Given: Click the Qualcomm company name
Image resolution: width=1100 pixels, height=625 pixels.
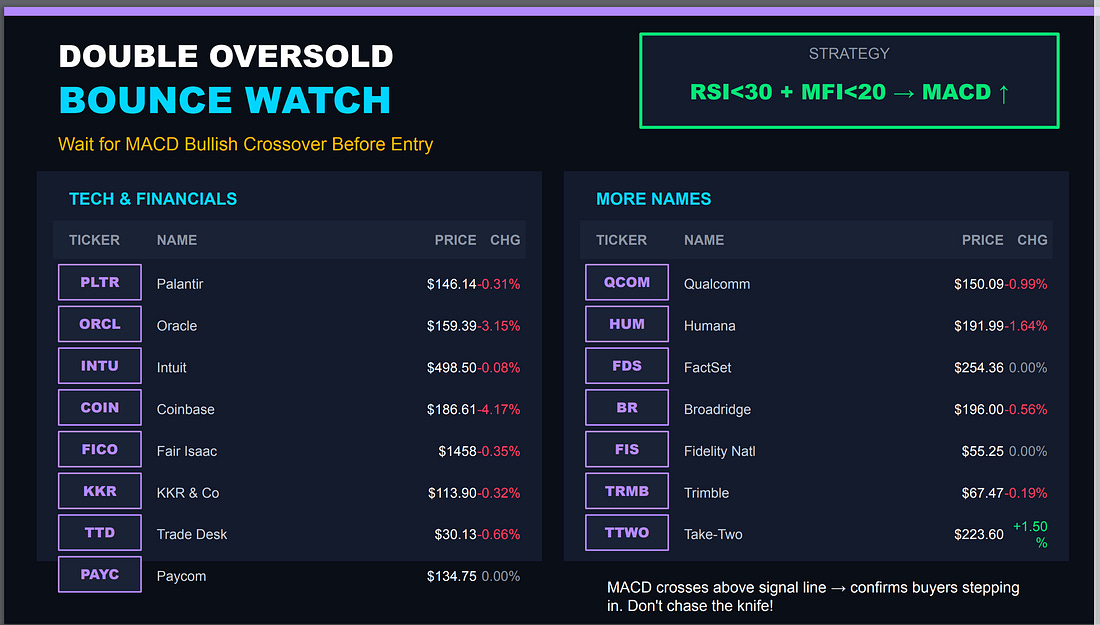Looking at the screenshot, I should 717,284.
